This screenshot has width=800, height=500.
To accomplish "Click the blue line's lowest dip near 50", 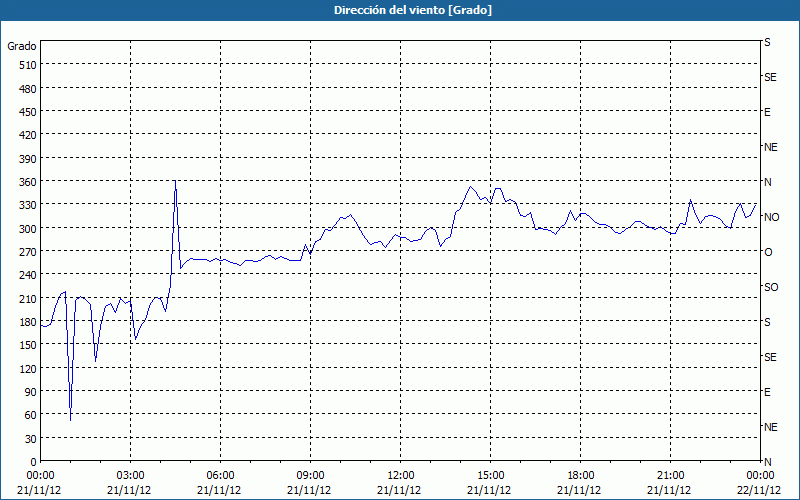I will 70,419.
